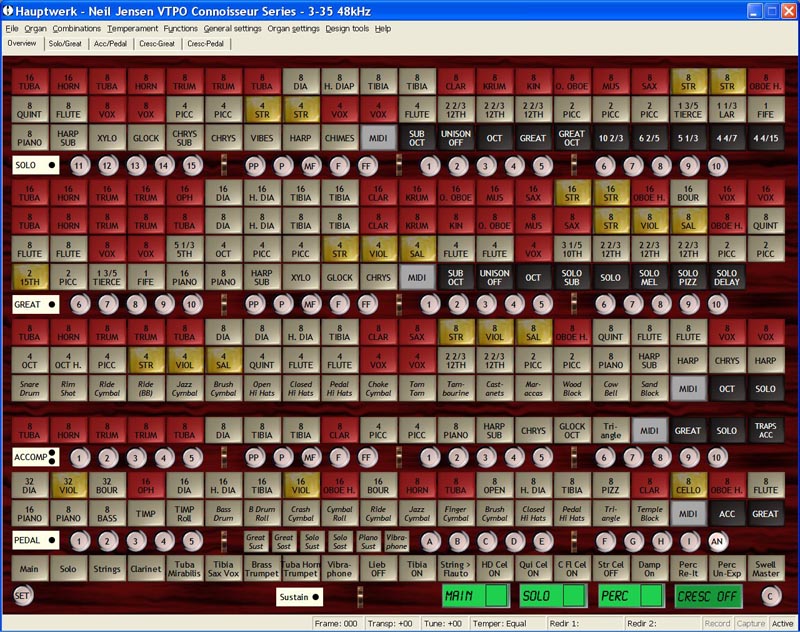The width and height of the screenshot is (800, 632).
Task: Enable the Temple Block stop
Action: pos(649,513)
